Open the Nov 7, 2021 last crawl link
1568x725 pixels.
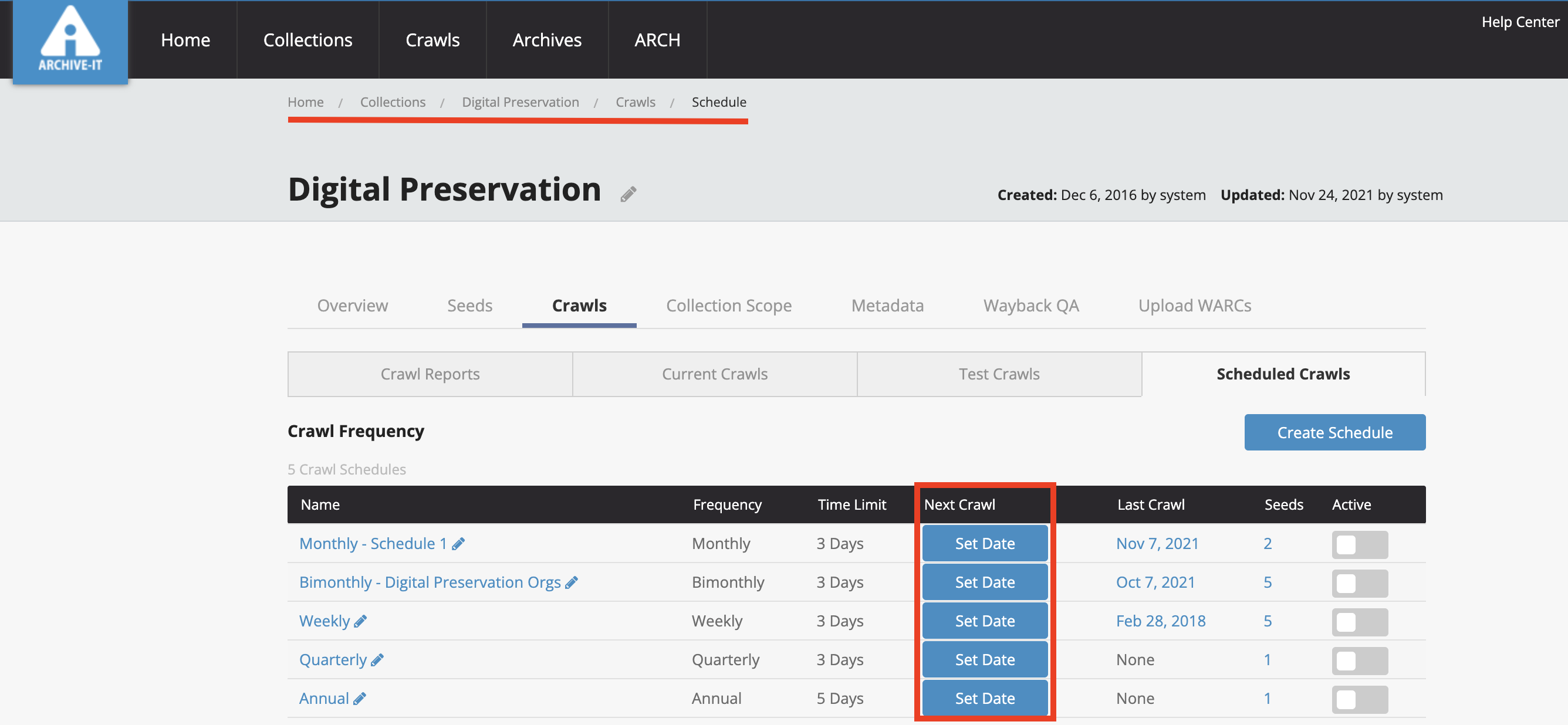click(1157, 544)
